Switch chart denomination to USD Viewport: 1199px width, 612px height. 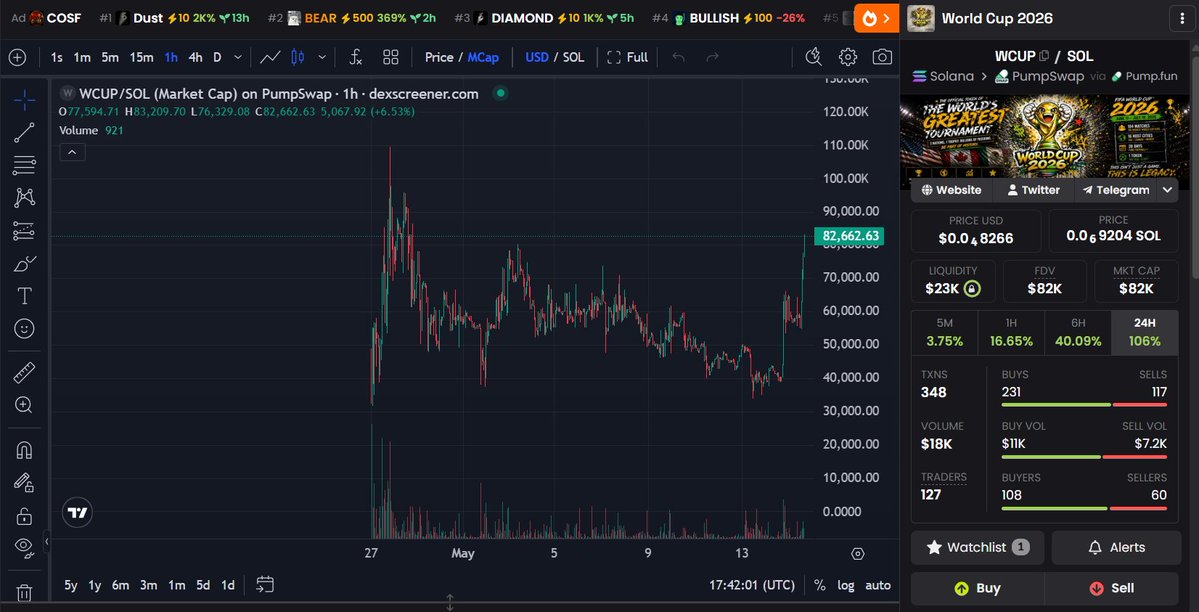[x=537, y=57]
